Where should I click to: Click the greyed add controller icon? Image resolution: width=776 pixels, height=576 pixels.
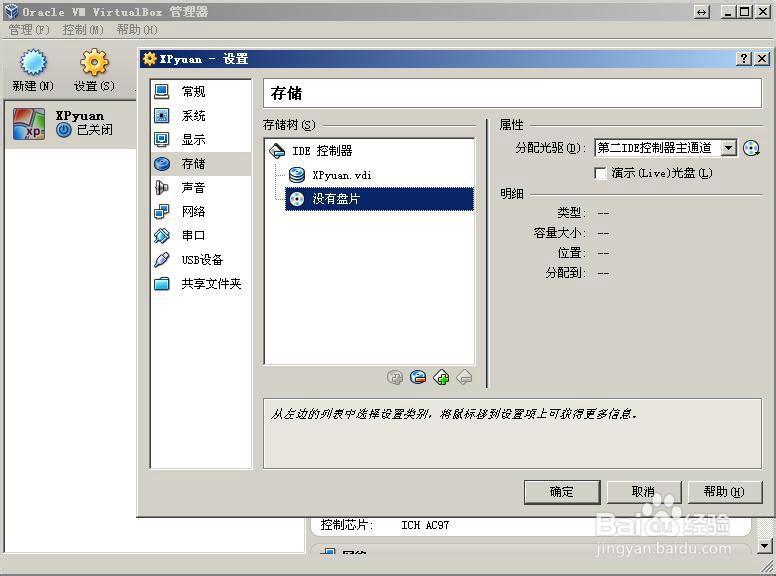tap(395, 378)
